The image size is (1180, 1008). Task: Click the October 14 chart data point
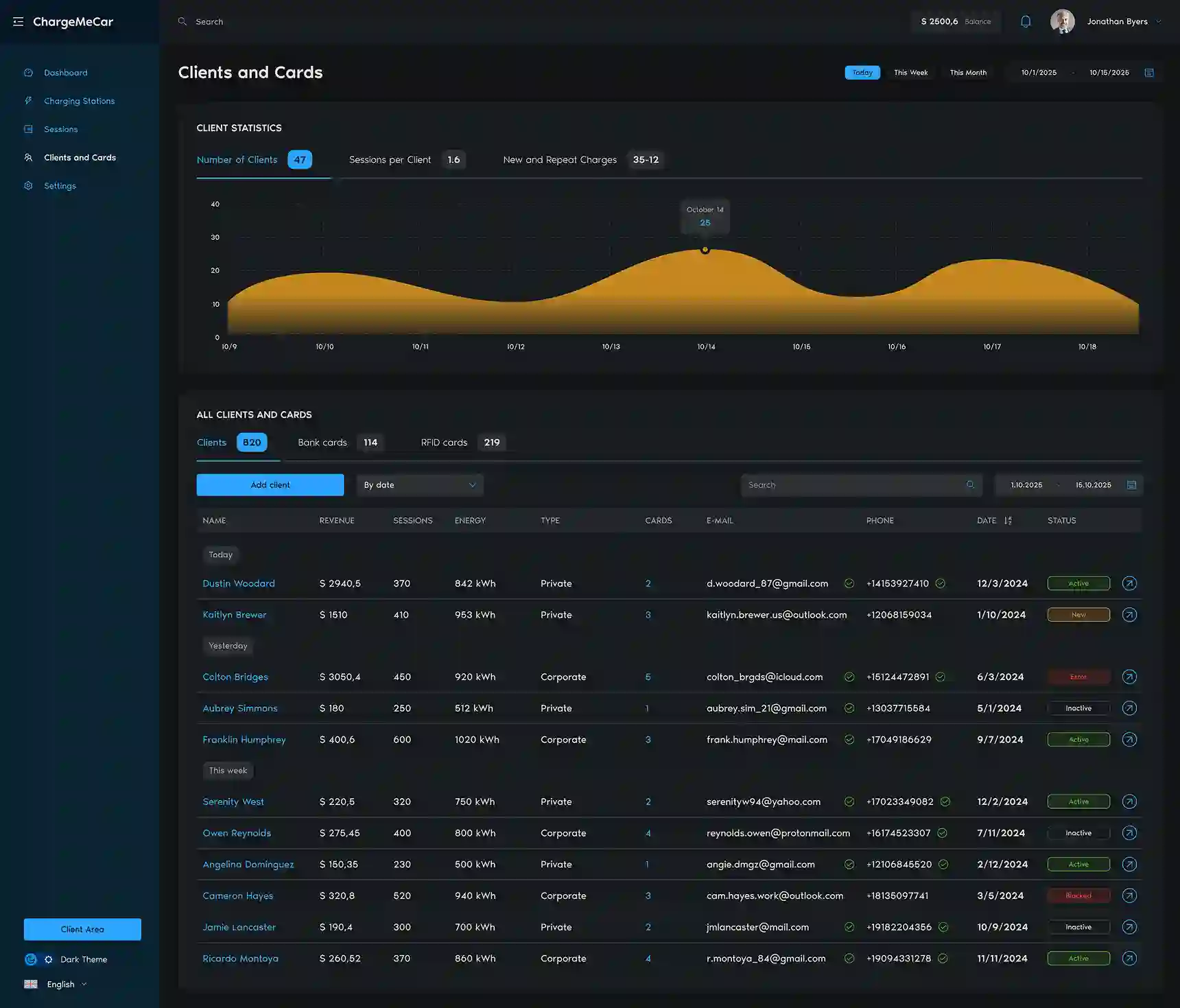pos(705,250)
